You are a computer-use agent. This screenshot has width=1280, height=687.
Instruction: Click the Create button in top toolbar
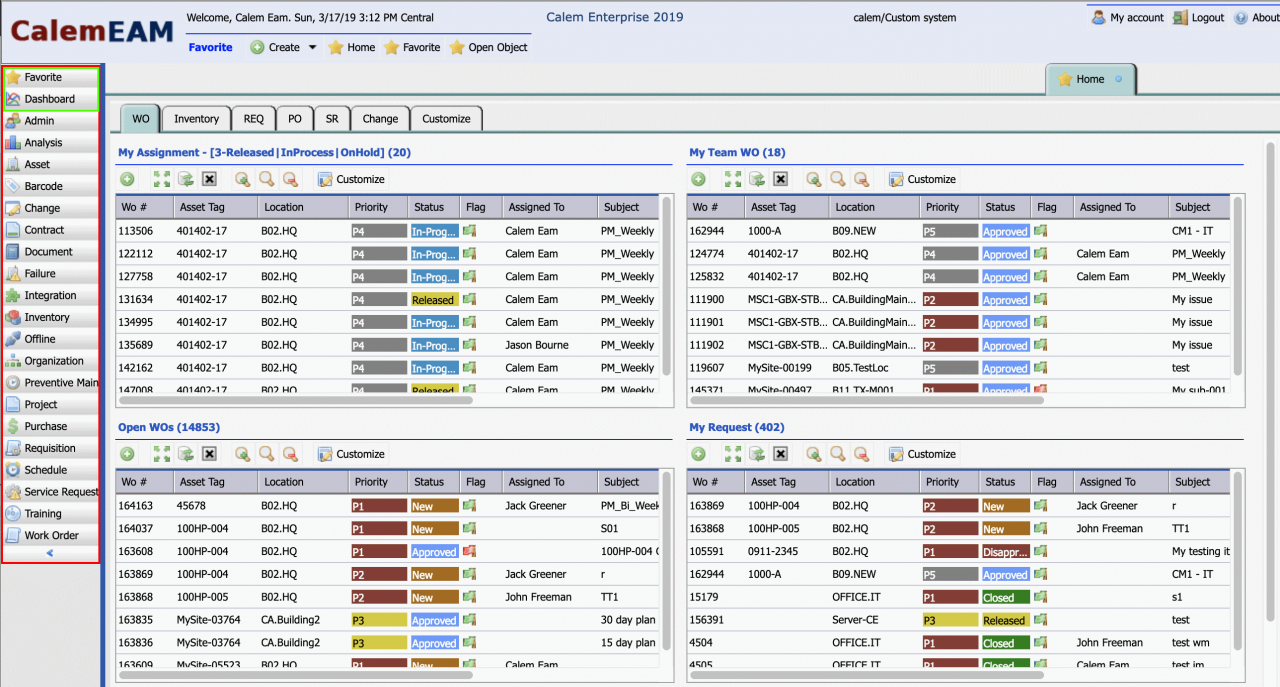pos(275,47)
